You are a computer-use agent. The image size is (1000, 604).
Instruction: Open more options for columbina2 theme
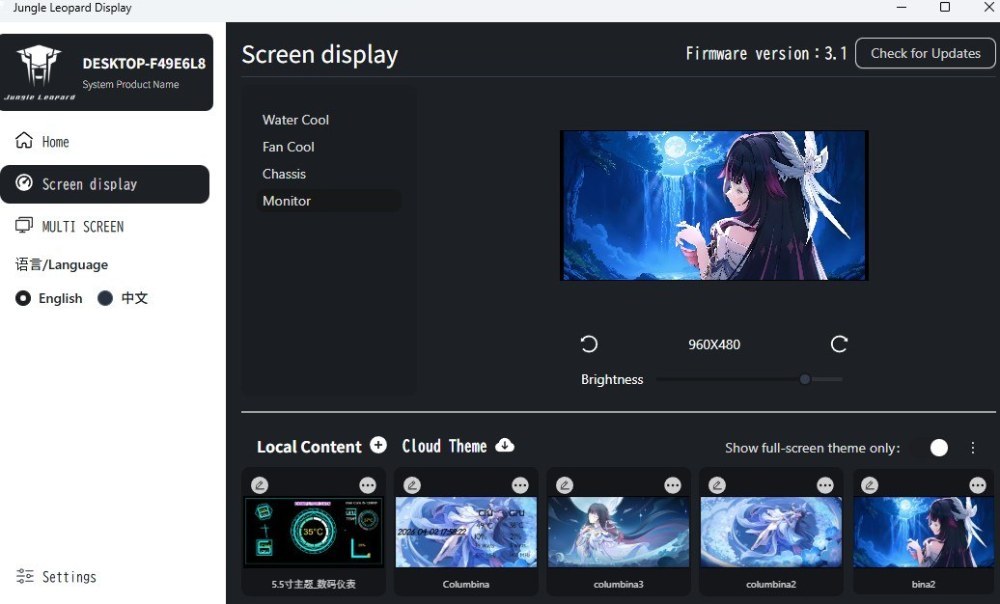click(x=825, y=485)
